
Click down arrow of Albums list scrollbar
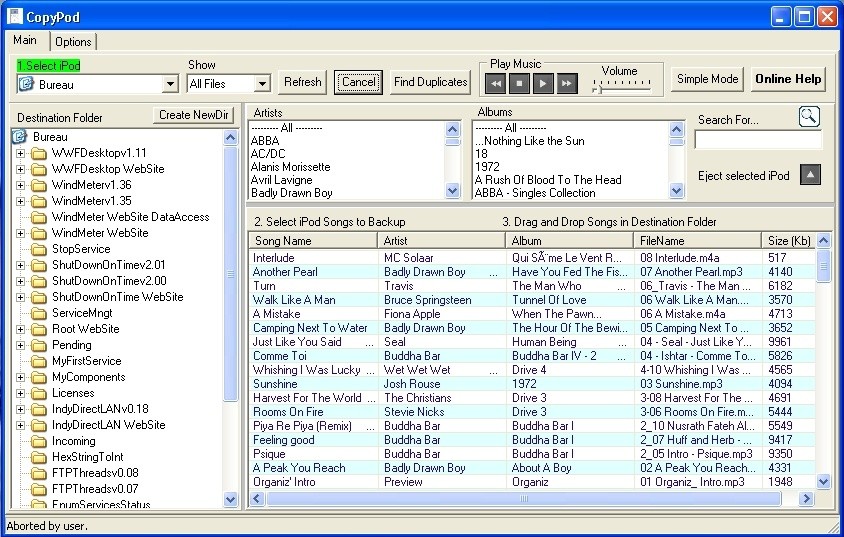coord(677,190)
